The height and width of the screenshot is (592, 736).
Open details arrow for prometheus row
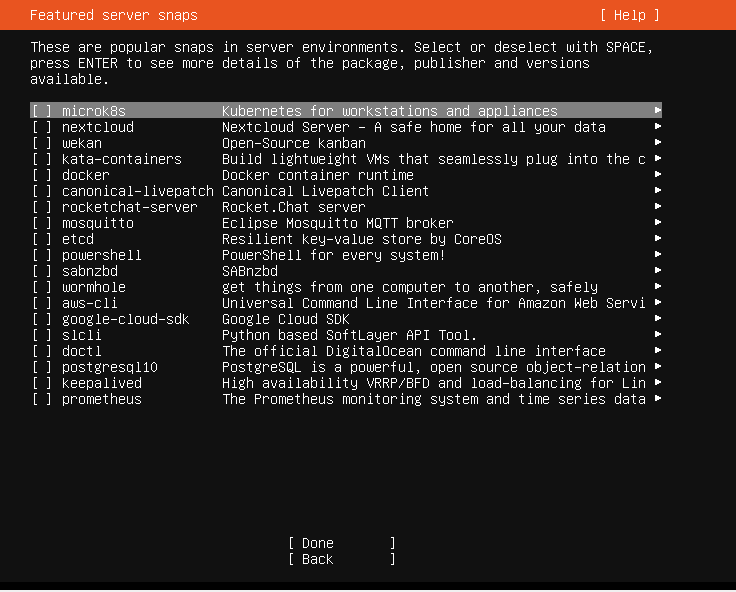click(658, 397)
